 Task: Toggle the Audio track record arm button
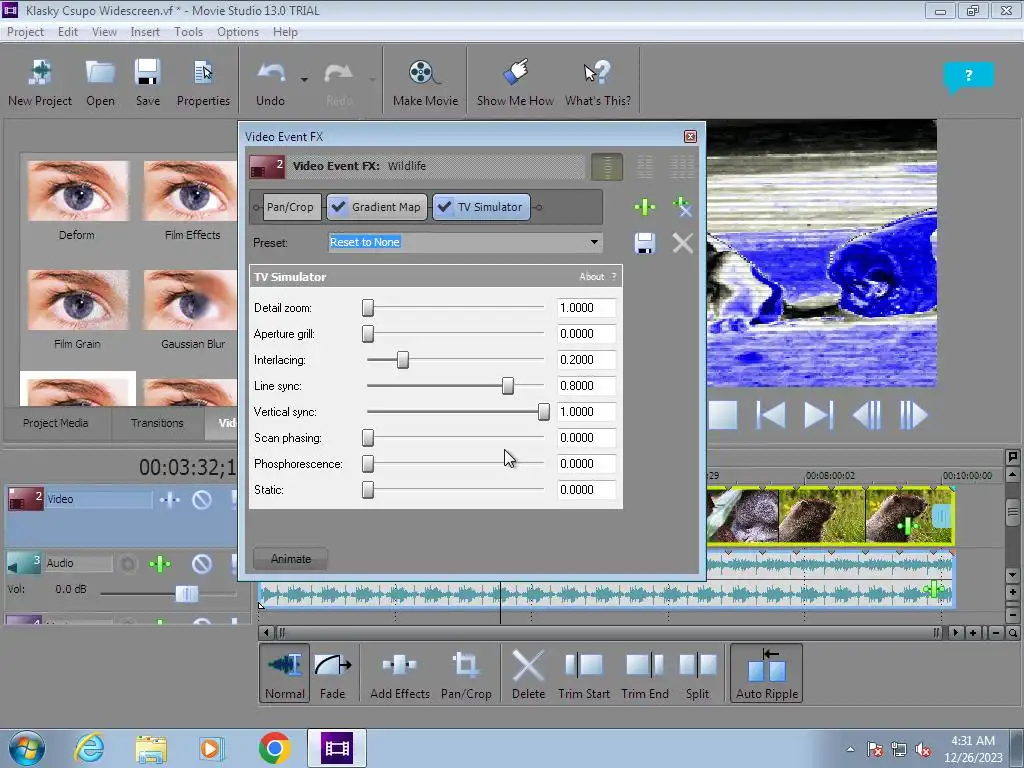pos(128,564)
